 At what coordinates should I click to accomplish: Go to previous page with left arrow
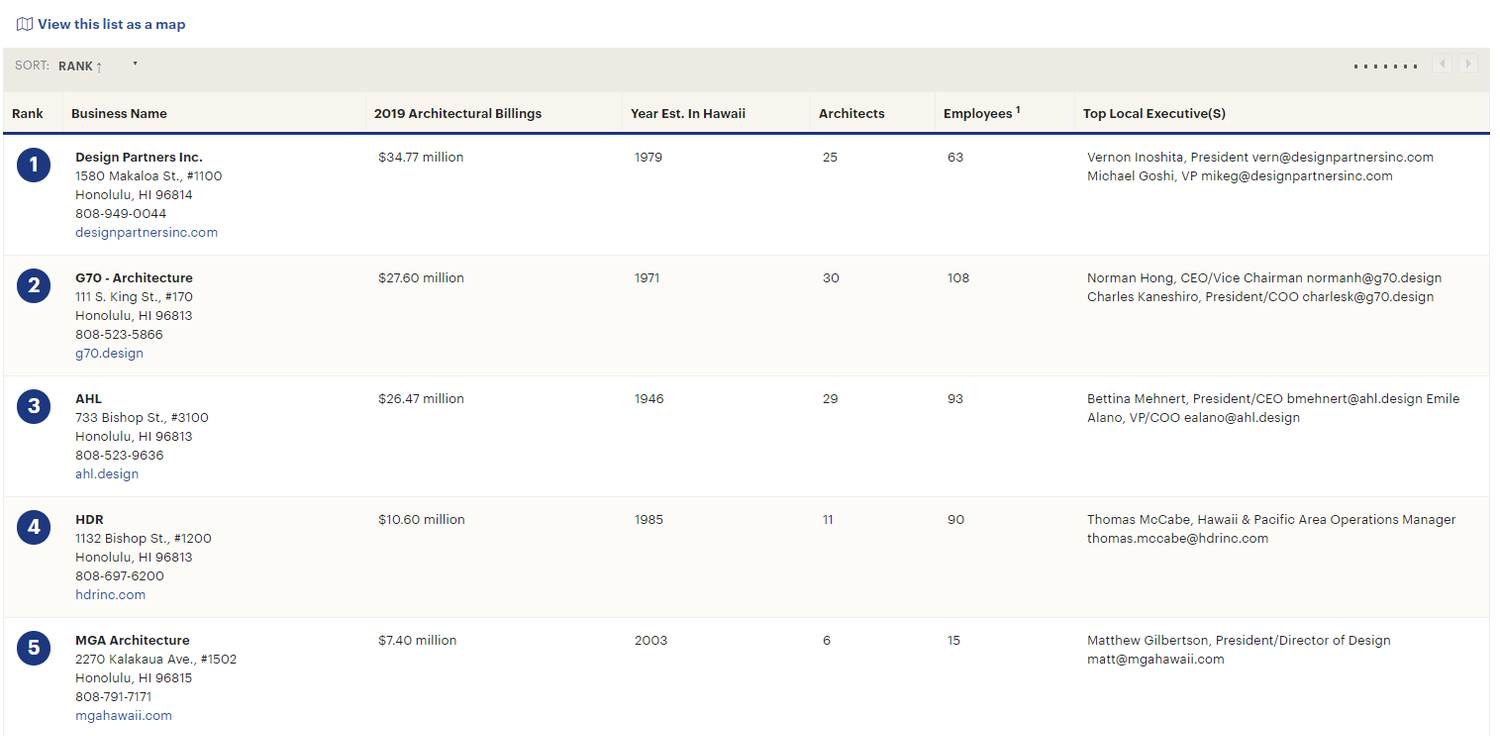coord(1442,64)
